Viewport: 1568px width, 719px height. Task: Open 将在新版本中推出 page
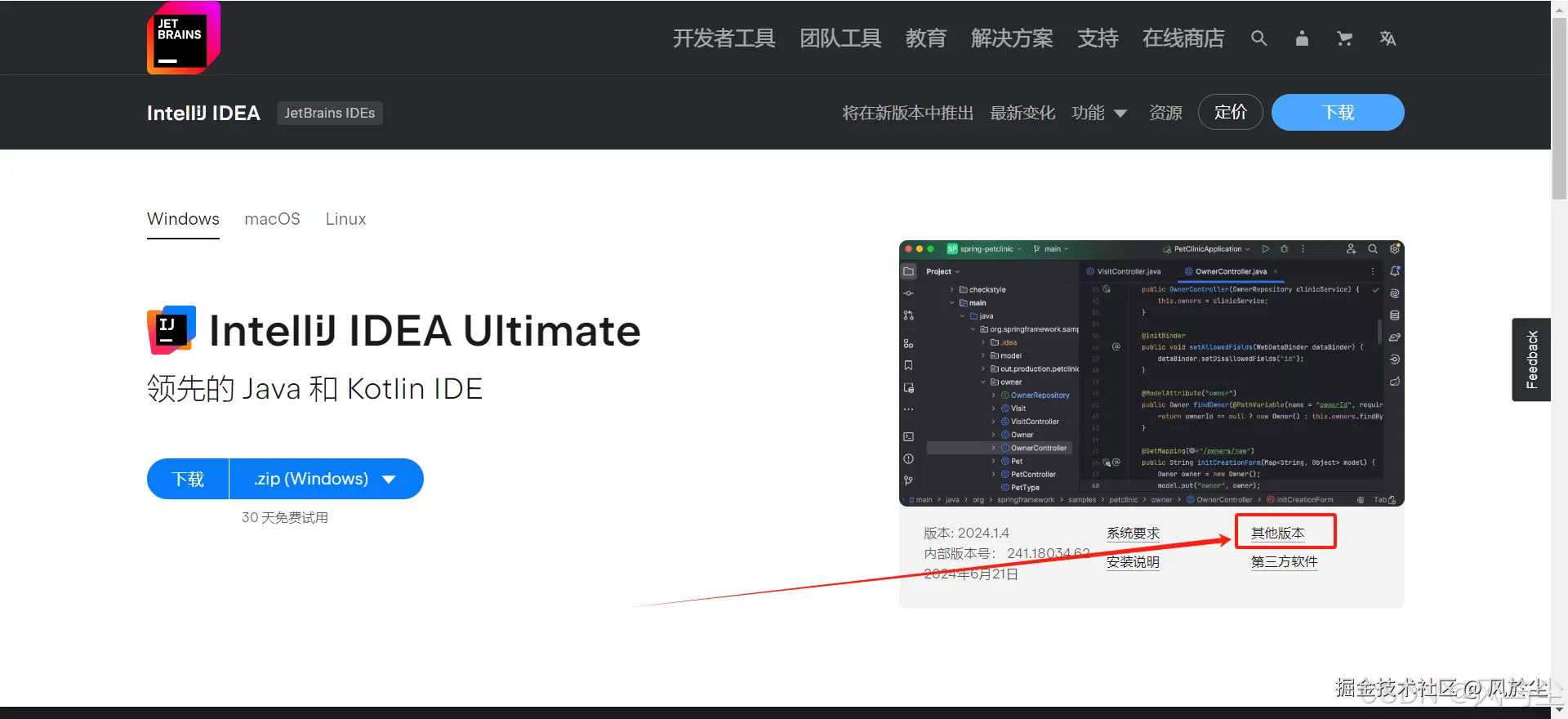click(908, 113)
